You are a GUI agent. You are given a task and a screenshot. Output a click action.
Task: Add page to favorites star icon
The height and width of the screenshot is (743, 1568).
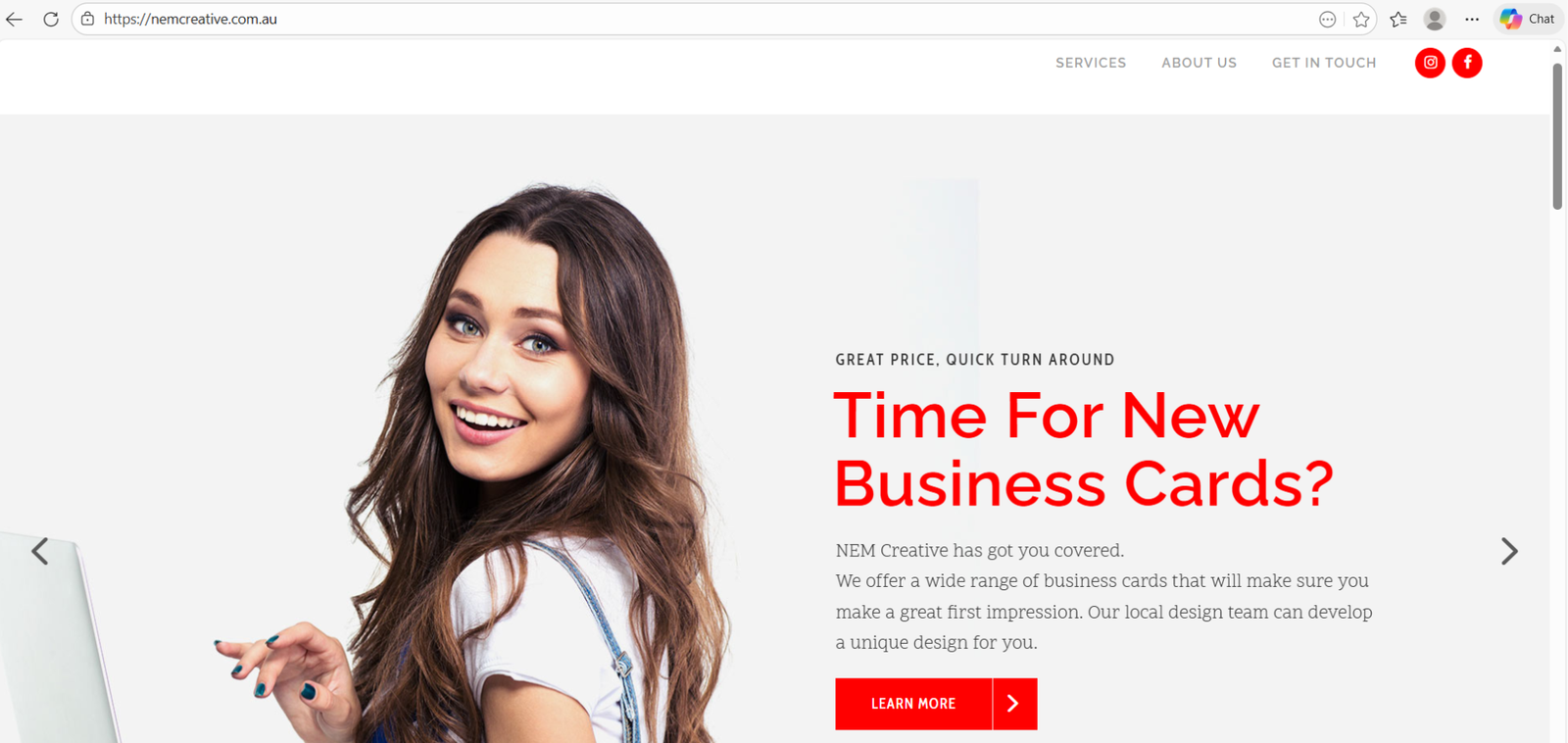pos(1361,19)
